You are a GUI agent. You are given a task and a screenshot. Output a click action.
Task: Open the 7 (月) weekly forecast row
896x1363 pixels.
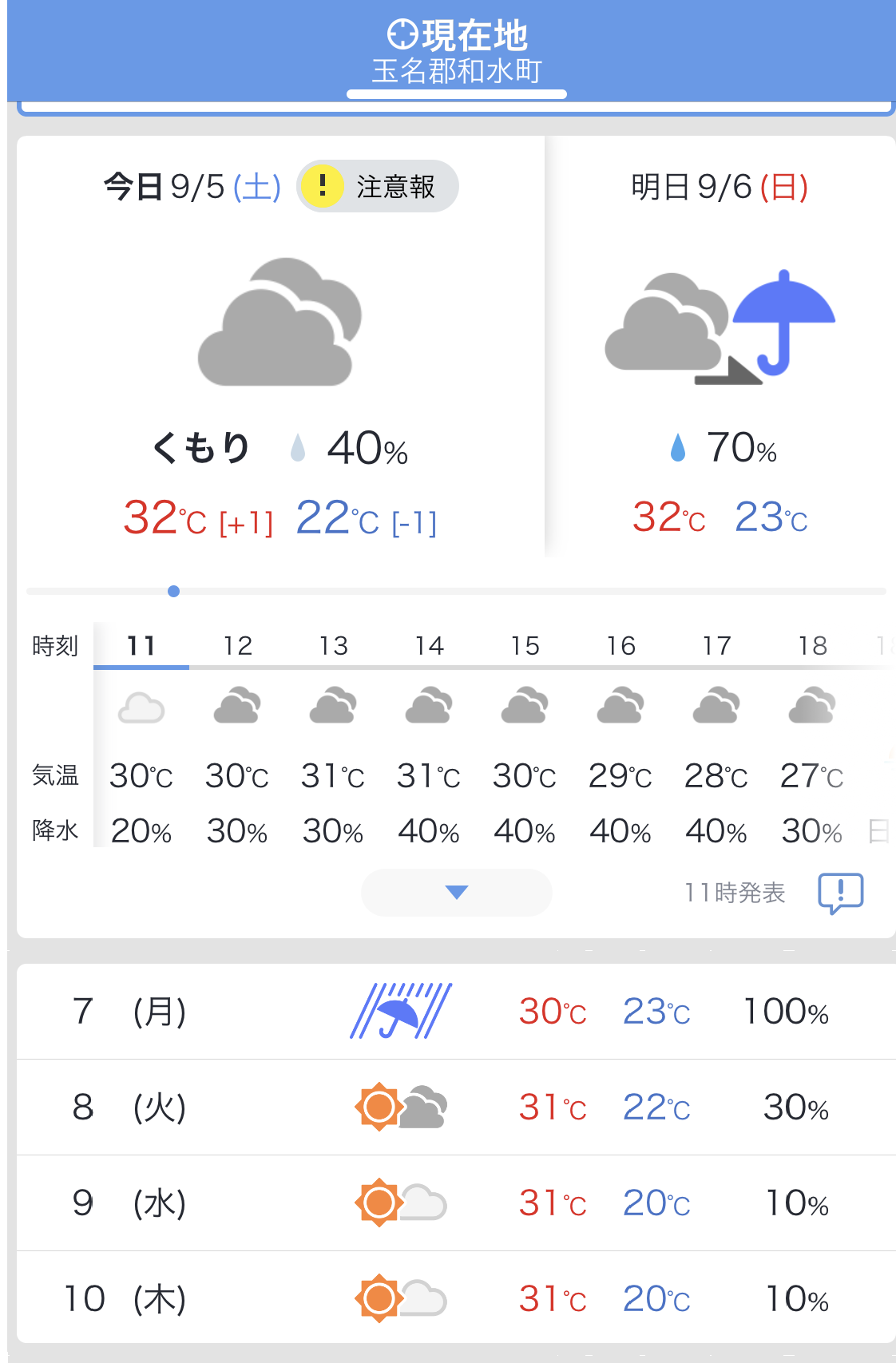point(456,1012)
